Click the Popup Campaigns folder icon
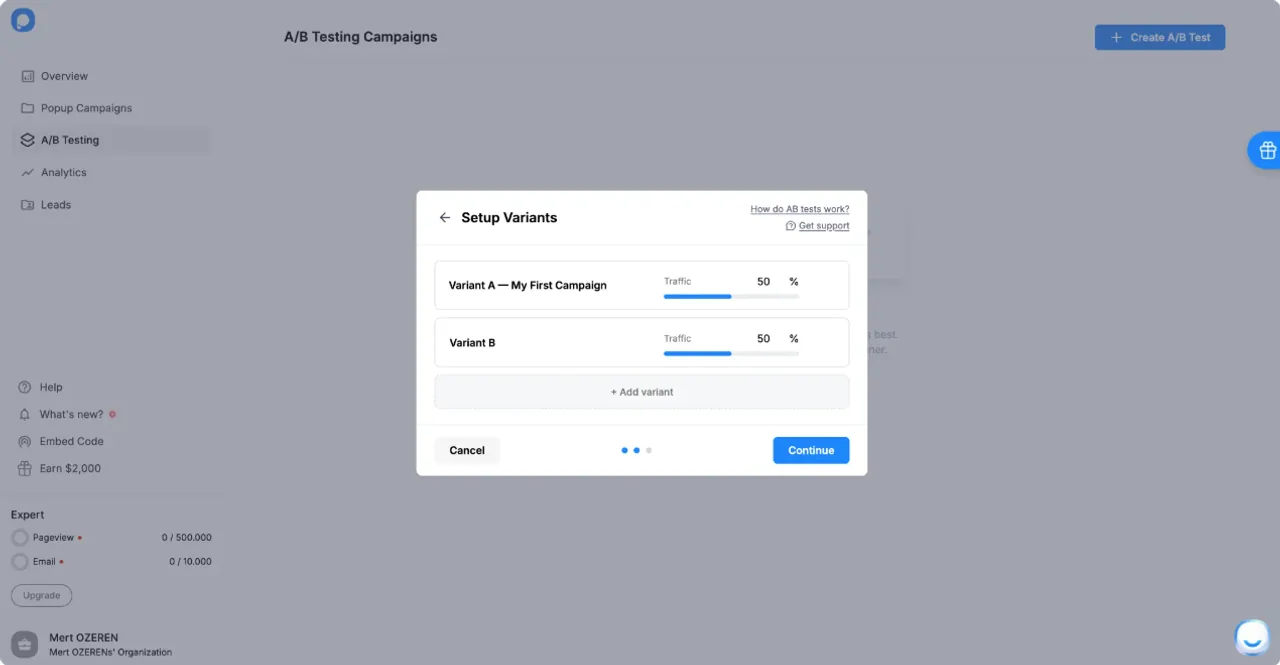1280x665 pixels. [27, 108]
